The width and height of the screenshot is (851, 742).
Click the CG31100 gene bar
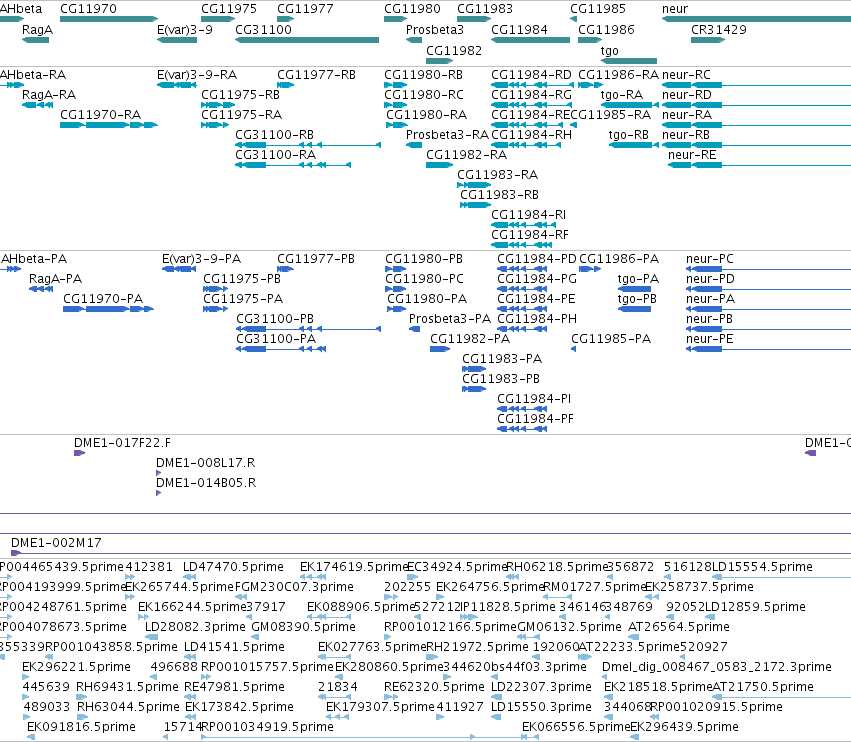coord(307,40)
